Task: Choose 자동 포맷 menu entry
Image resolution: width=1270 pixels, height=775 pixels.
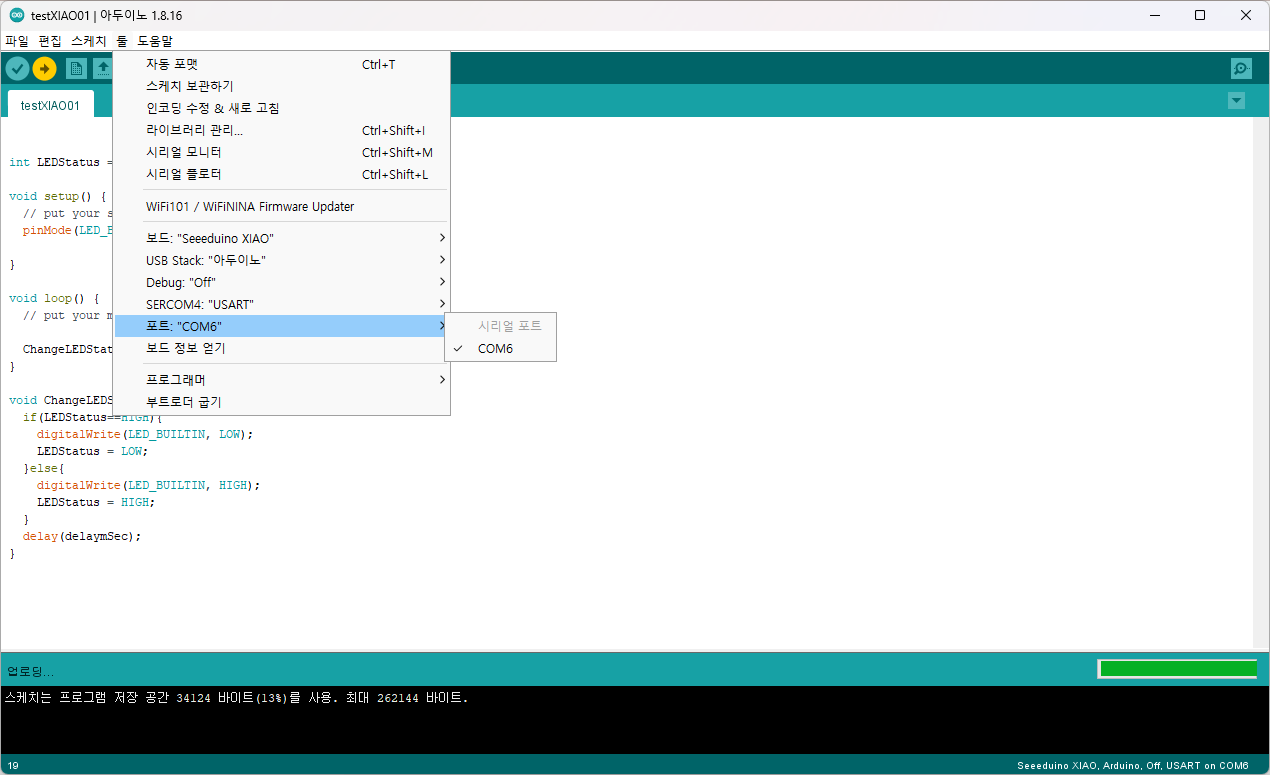Action: click(281, 64)
